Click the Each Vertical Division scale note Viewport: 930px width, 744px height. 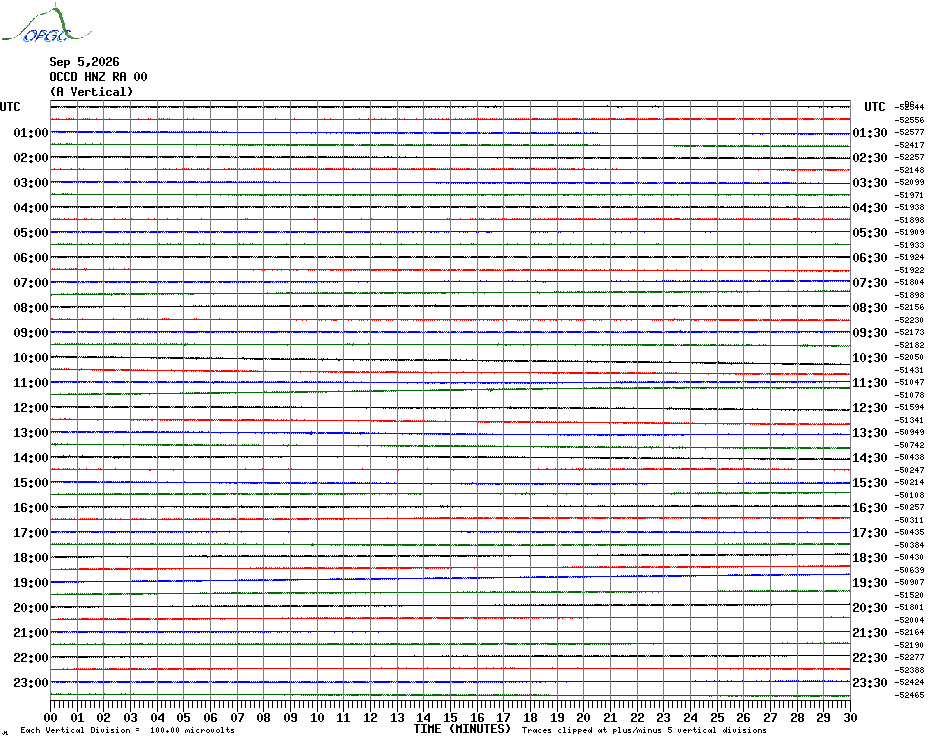pyautogui.click(x=128, y=730)
